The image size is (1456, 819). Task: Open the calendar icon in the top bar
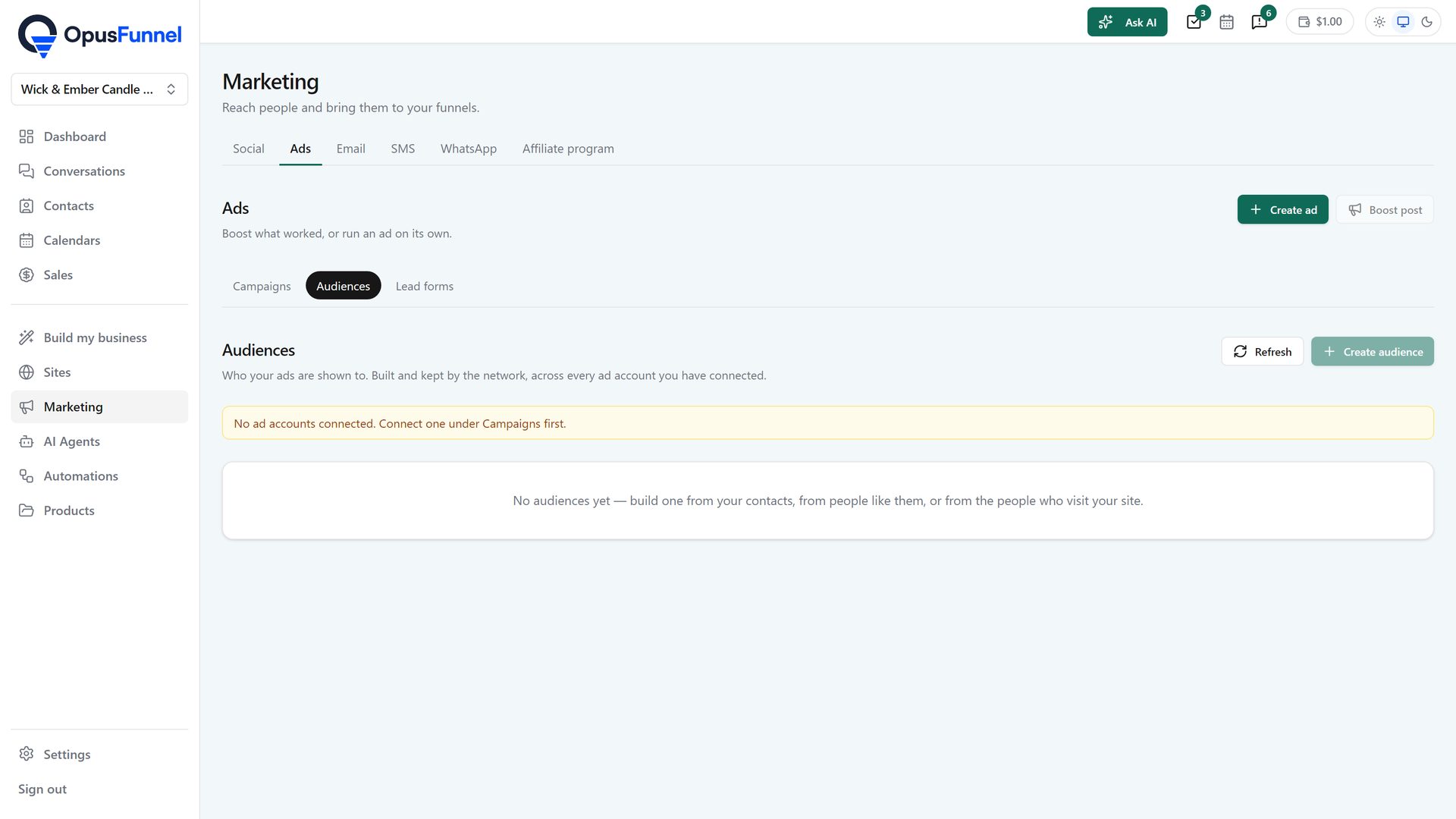tap(1226, 22)
